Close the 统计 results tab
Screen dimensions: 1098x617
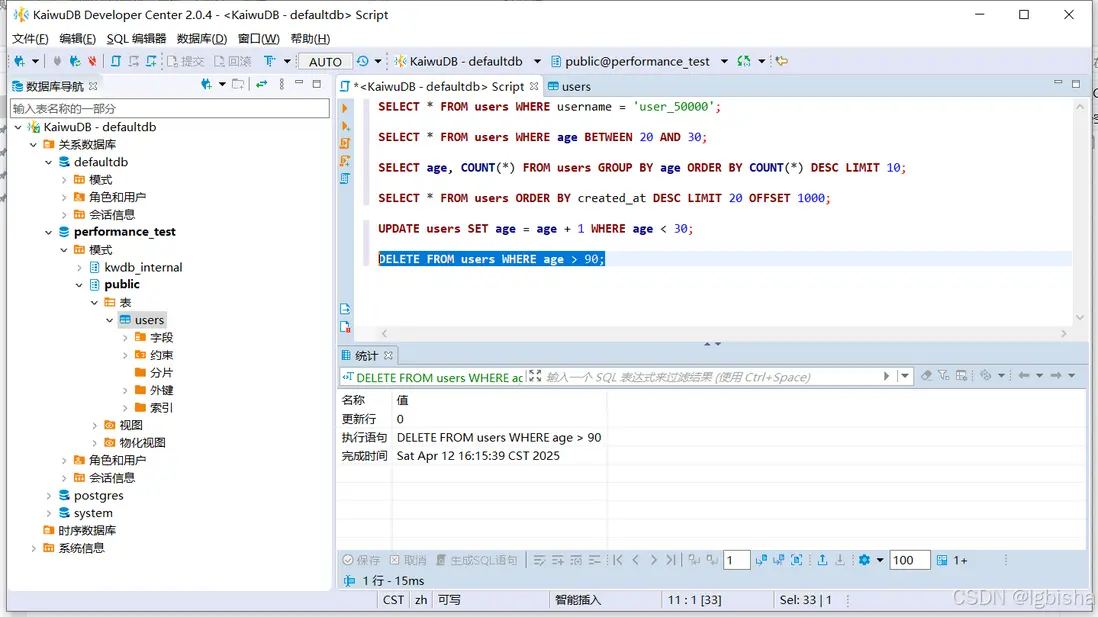pyautogui.click(x=389, y=355)
